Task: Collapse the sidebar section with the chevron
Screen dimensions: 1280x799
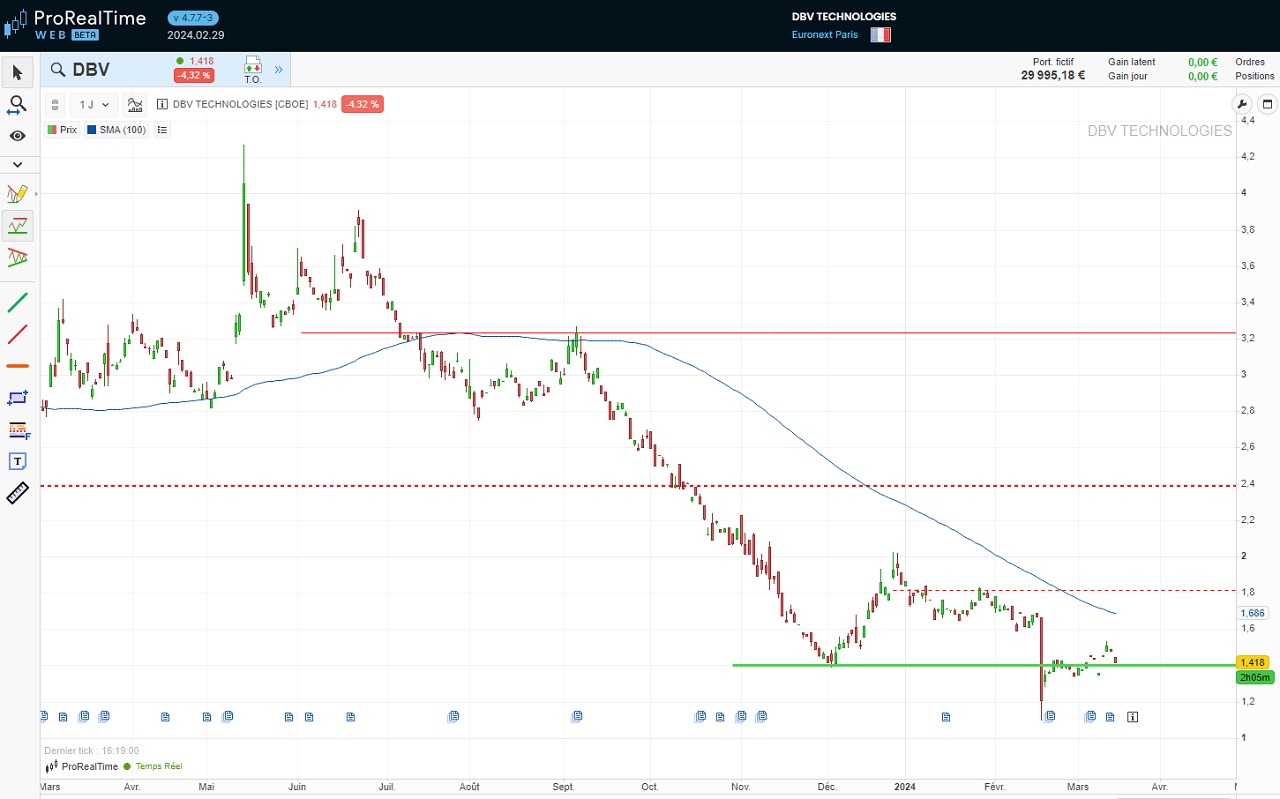Action: pyautogui.click(x=17, y=164)
